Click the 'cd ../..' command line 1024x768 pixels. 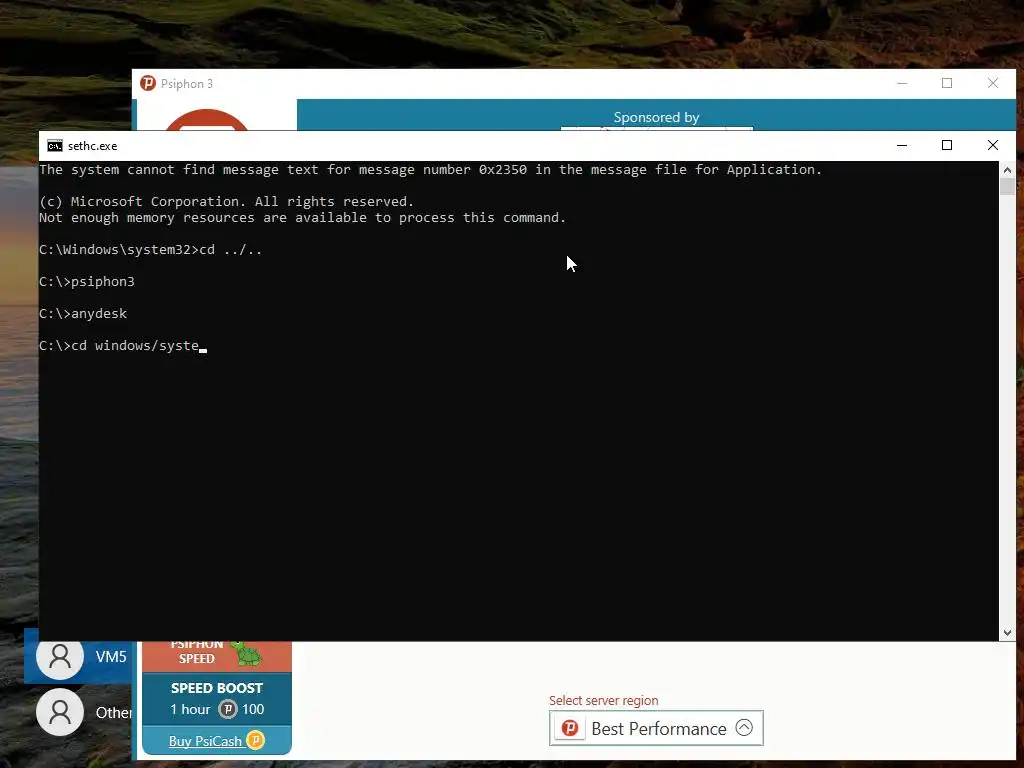coord(150,249)
